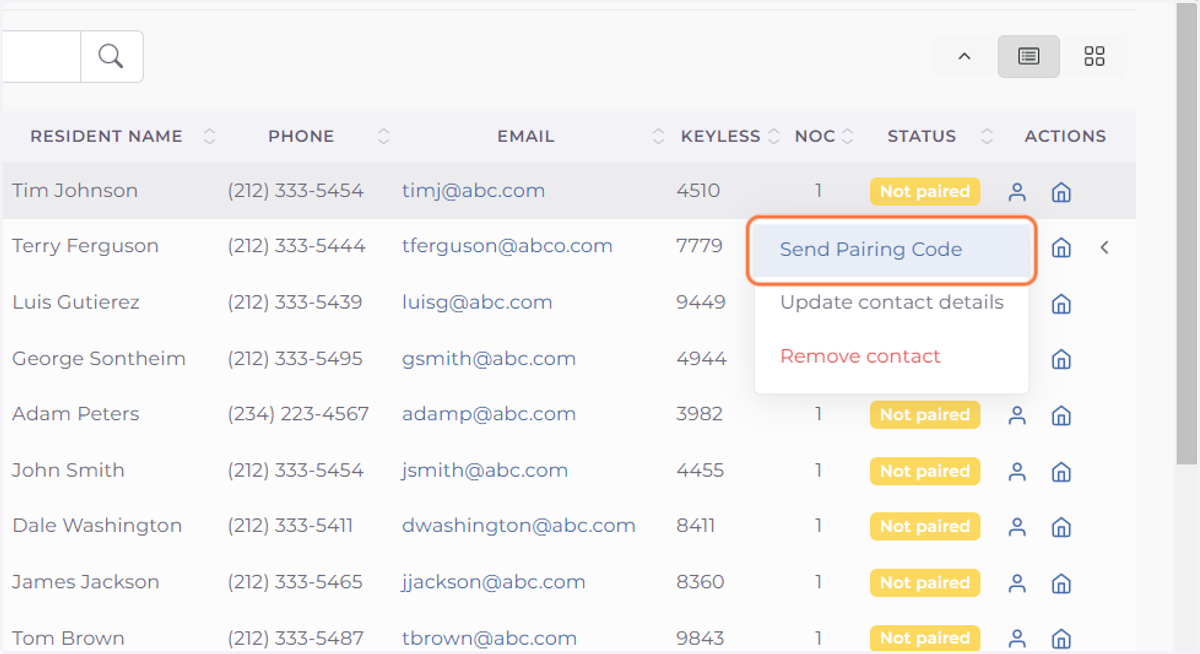Open email link jsmith@abc.com
This screenshot has width=1200, height=654.
point(485,470)
